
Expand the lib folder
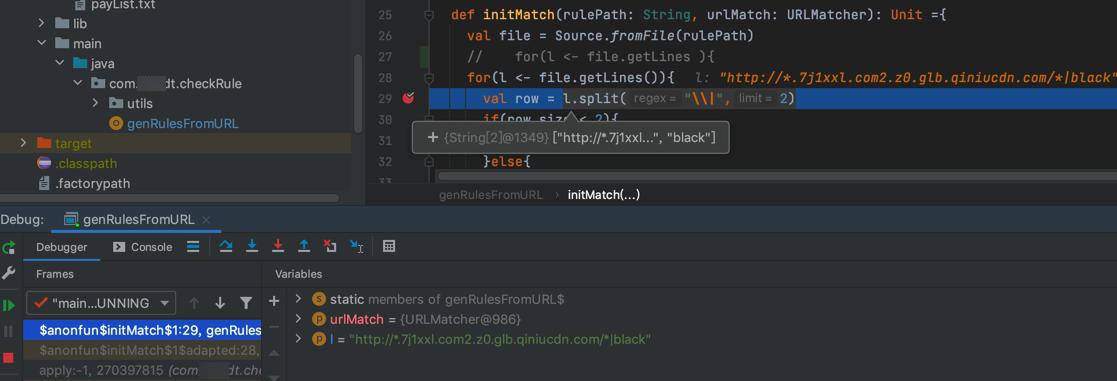coord(42,24)
